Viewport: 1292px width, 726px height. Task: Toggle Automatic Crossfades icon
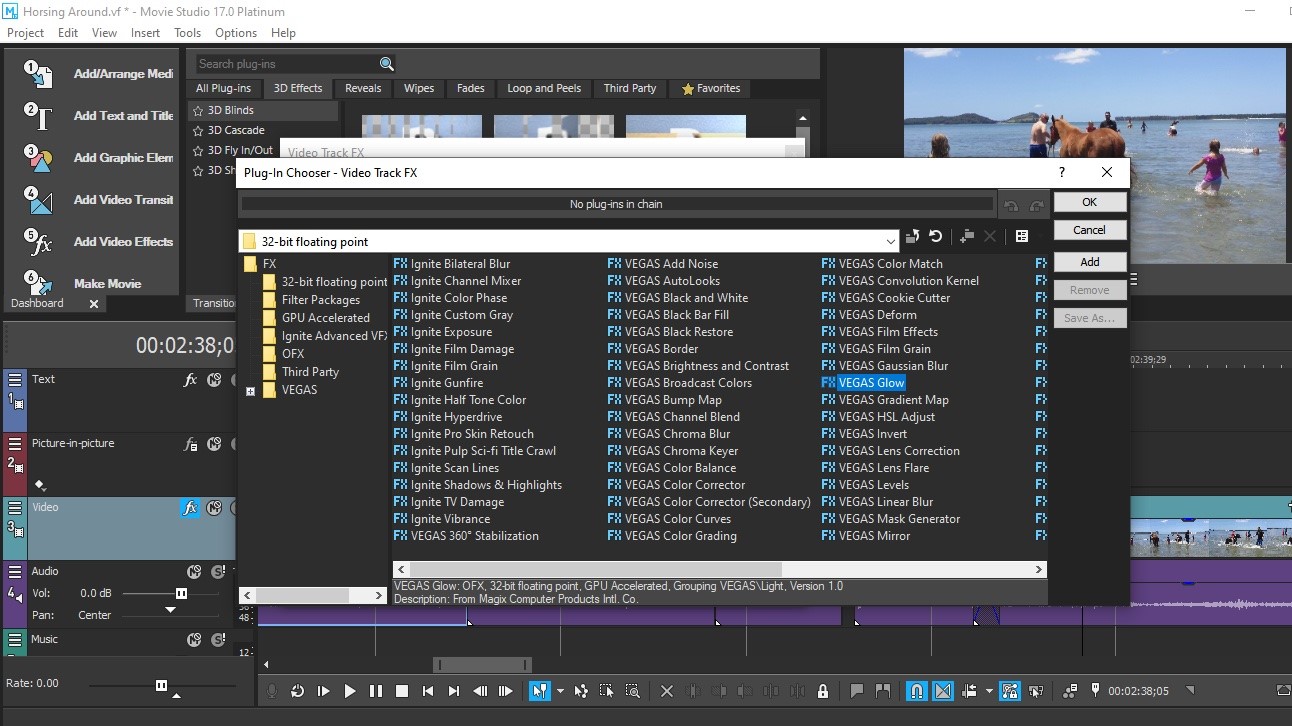coord(943,691)
